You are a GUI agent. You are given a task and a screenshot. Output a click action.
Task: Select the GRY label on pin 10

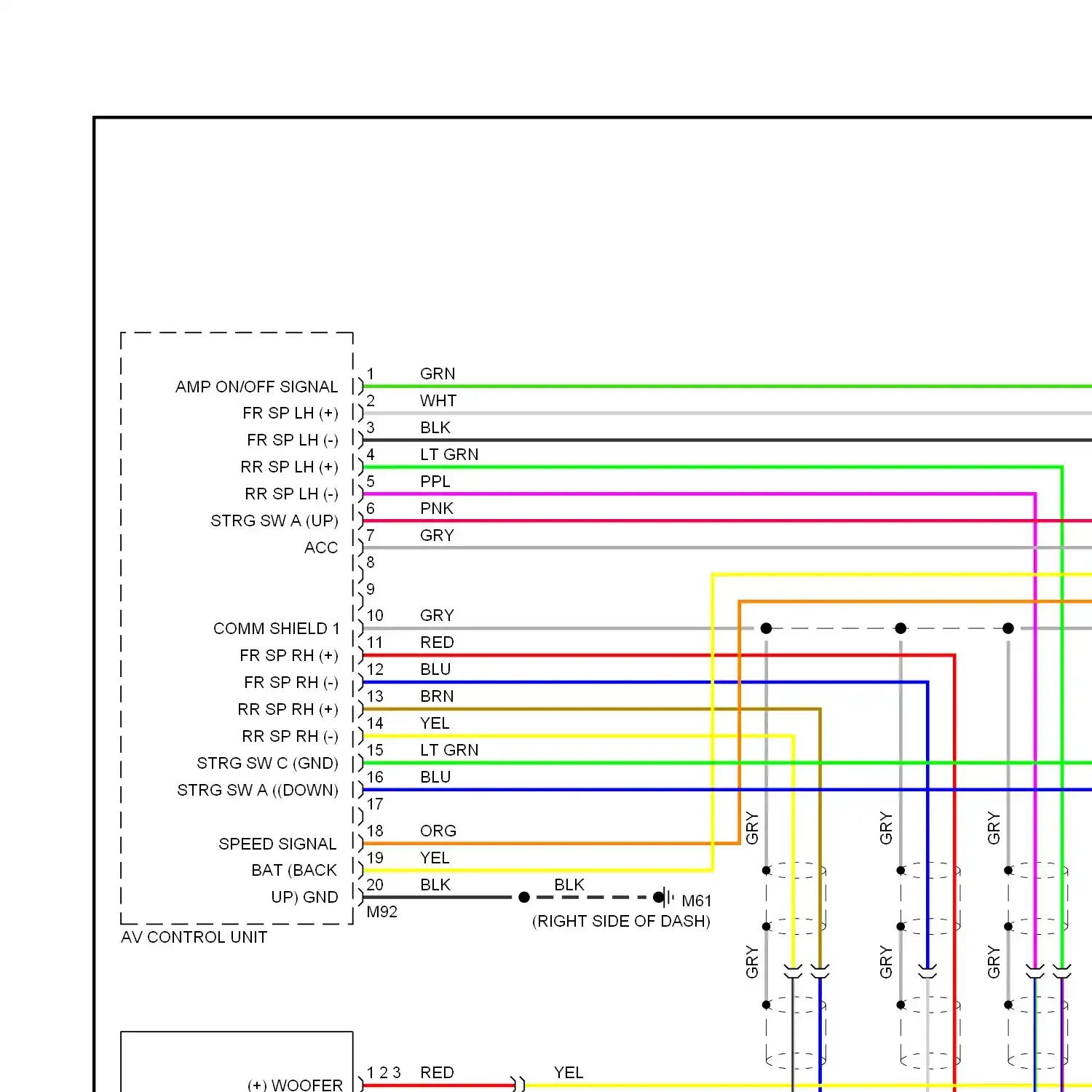click(x=437, y=615)
